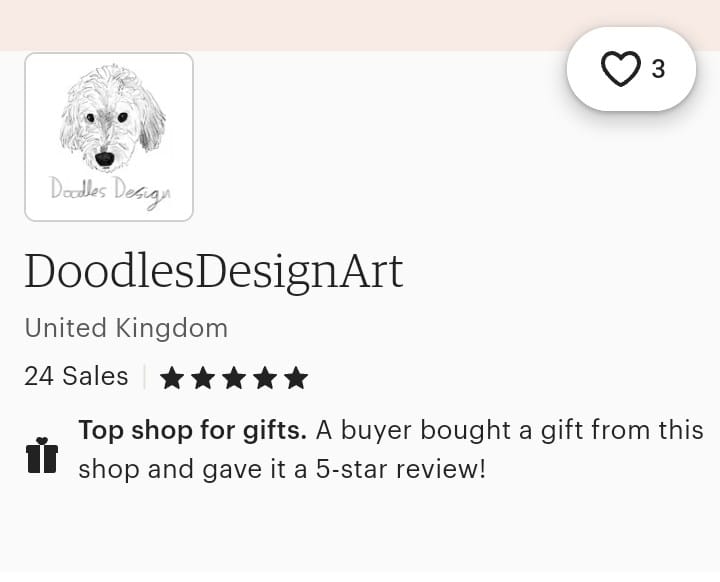720x582 pixels.
Task: Open the DoodlesDesignArt shop name link
Action: pos(214,271)
